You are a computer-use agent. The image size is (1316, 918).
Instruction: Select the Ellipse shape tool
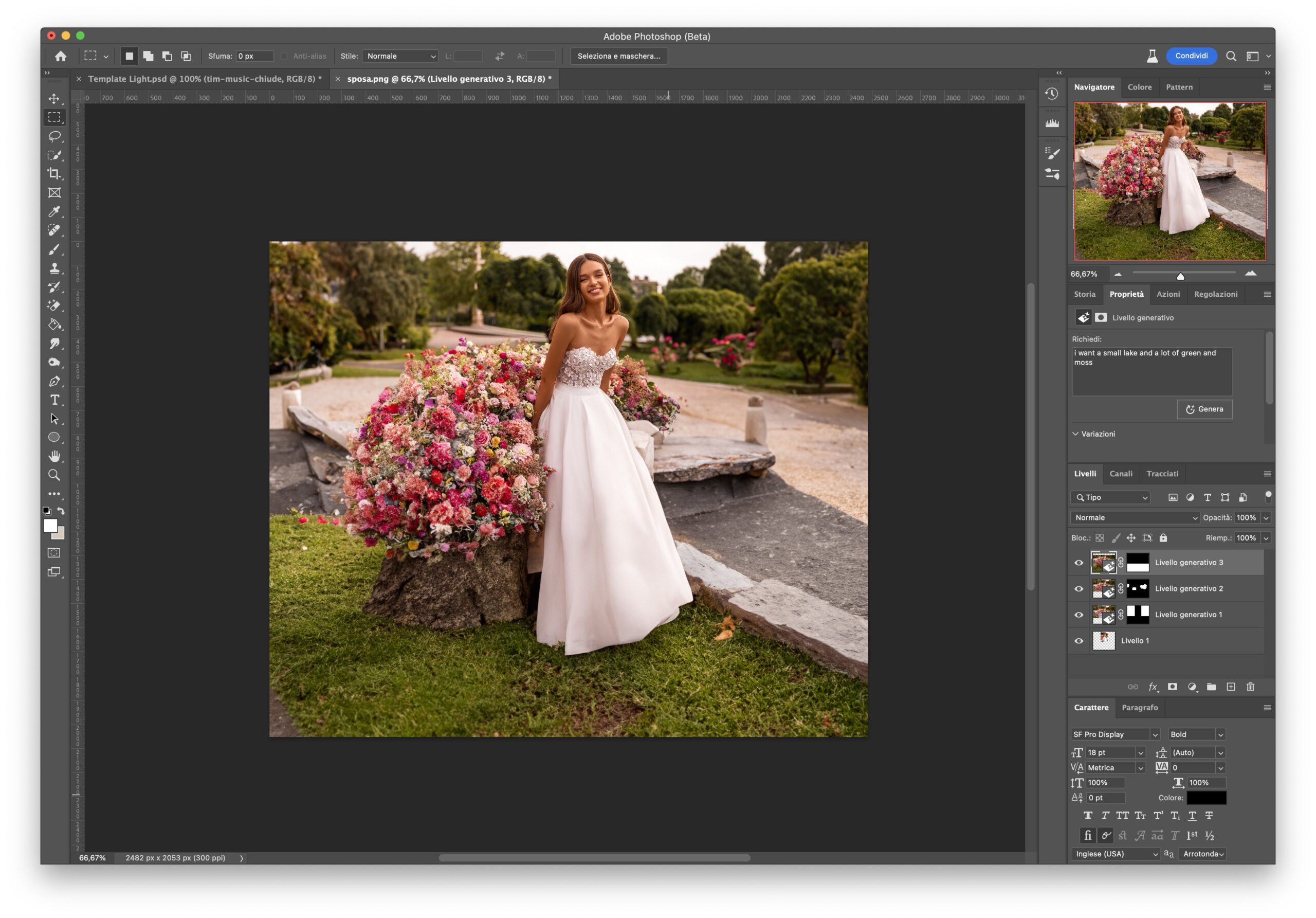click(x=54, y=438)
